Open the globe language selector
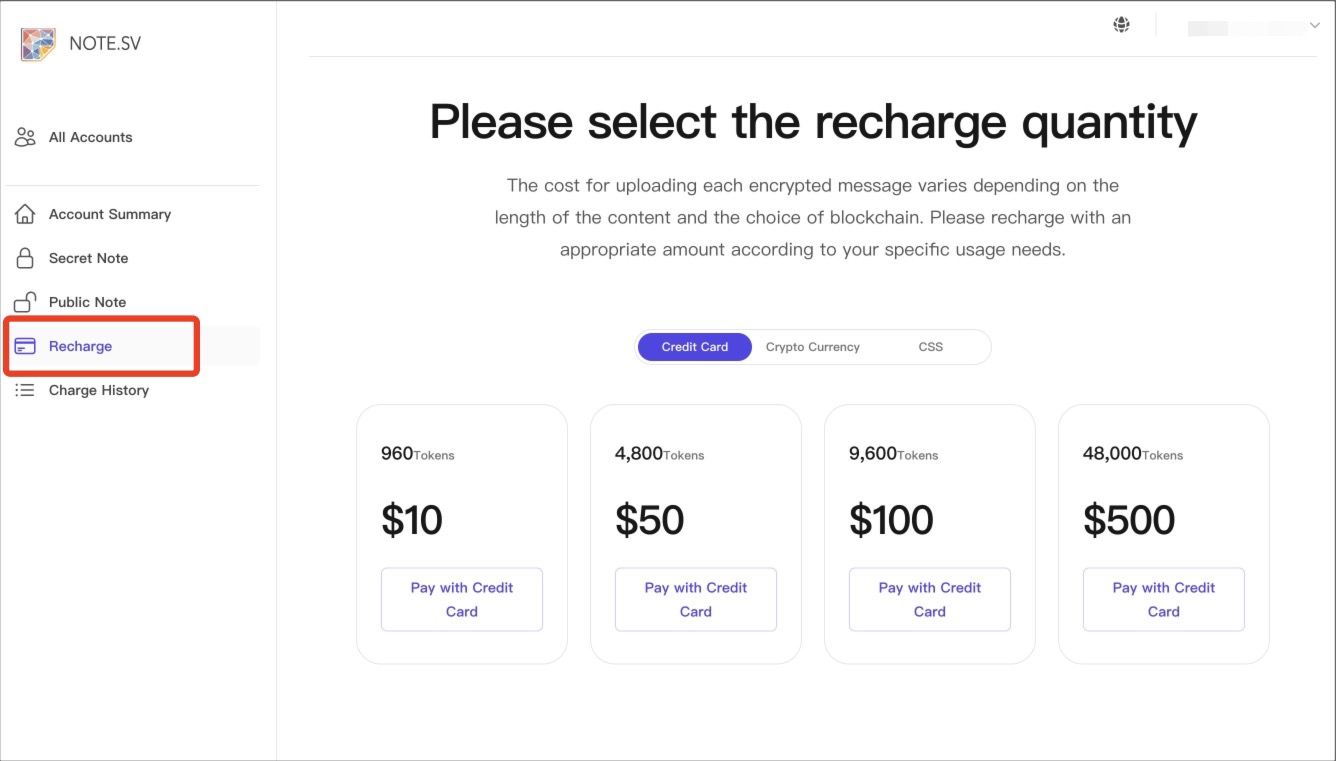The height and width of the screenshot is (761, 1336). click(x=1122, y=25)
